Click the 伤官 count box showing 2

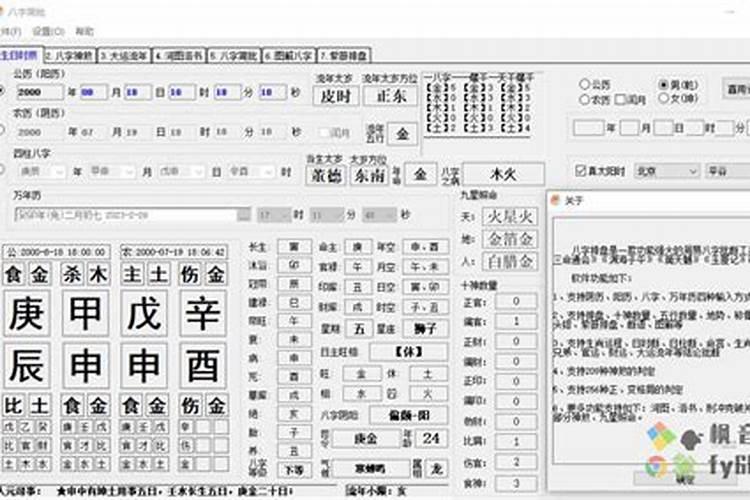pos(516,462)
